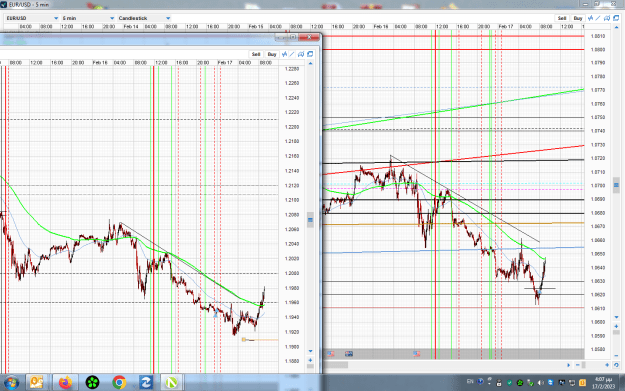Open green N trading app taskbar button
Image resolution: width=625 pixels, height=391 pixels.
tap(171, 383)
